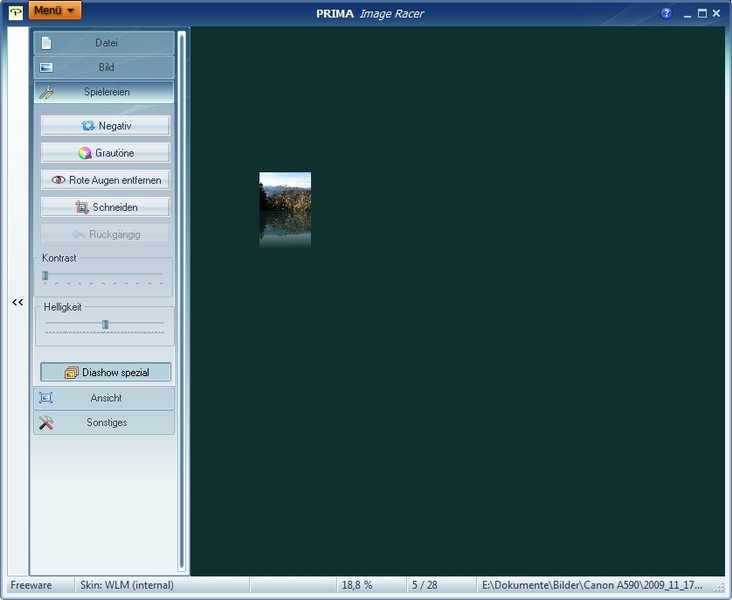Click the landscape image thumbnail
Image resolution: width=732 pixels, height=600 pixels.
[x=285, y=210]
